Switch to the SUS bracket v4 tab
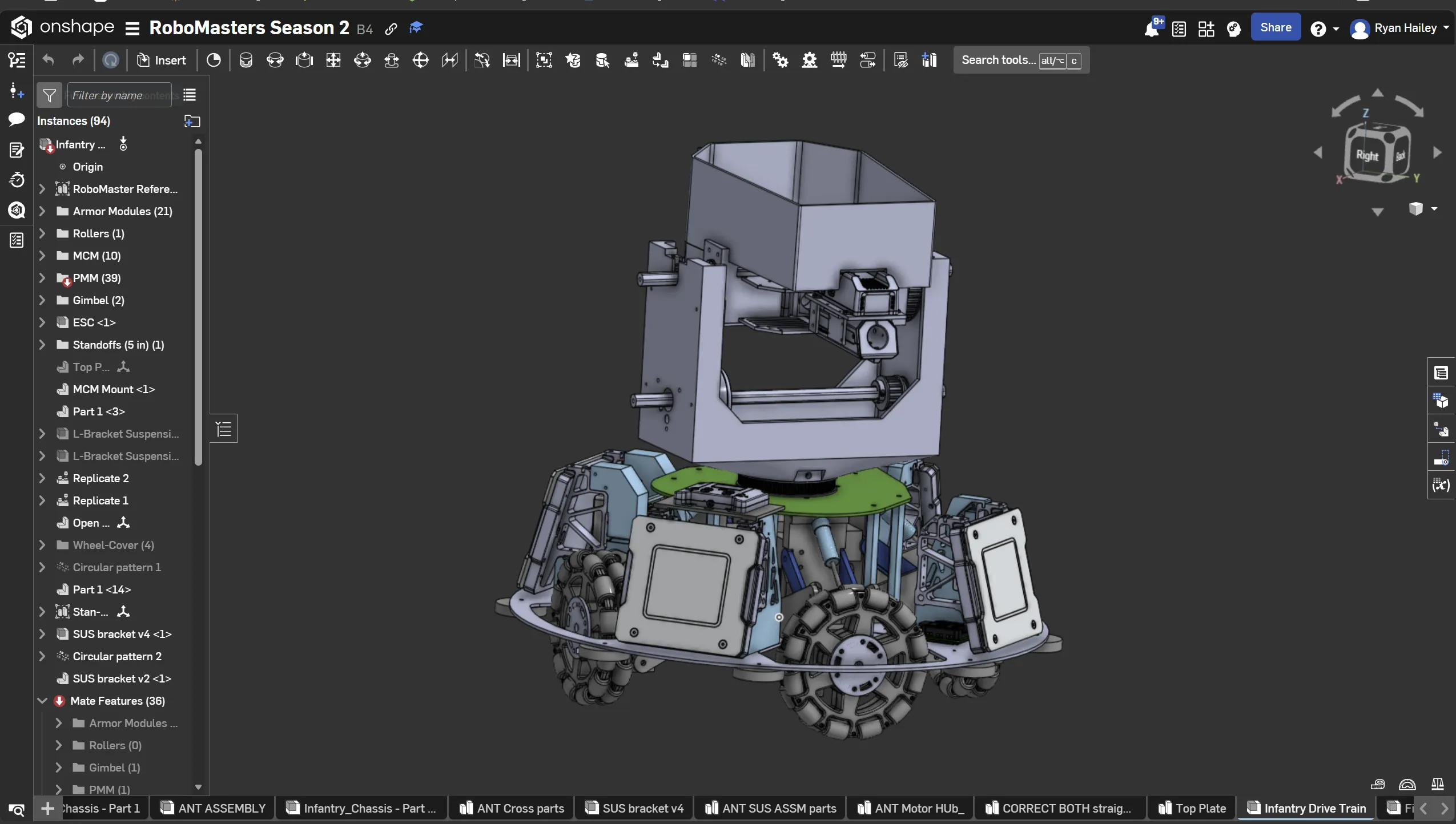Viewport: 1456px width, 824px height. (x=634, y=808)
